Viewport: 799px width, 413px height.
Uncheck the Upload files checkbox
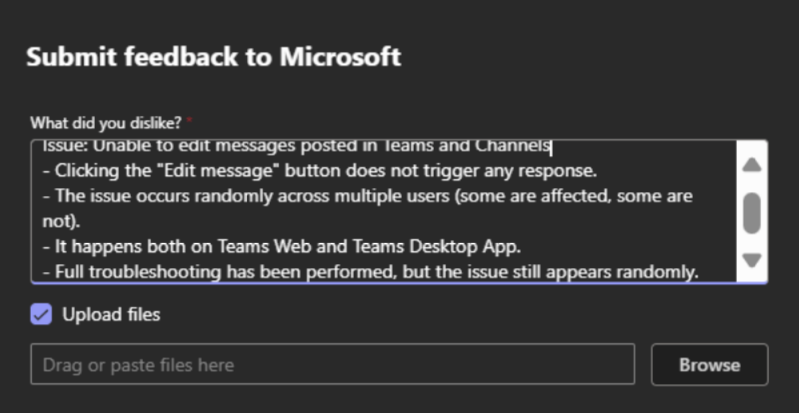tap(41, 314)
